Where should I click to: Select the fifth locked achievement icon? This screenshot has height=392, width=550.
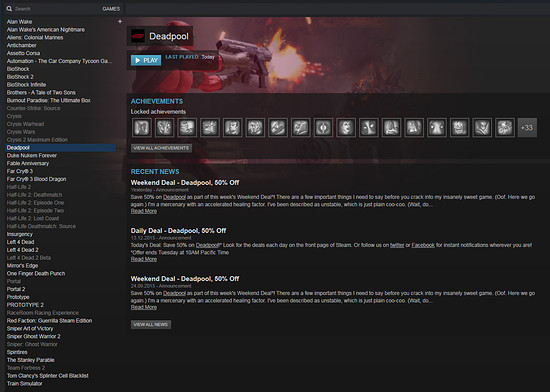click(x=232, y=127)
